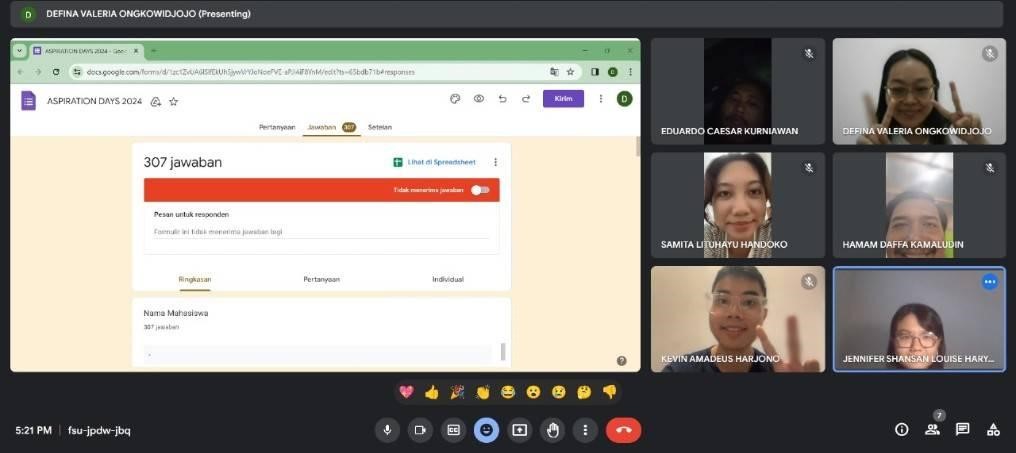This screenshot has width=1016, height=453.
Task: Select the Jawaban 307 tab
Action: [332, 127]
